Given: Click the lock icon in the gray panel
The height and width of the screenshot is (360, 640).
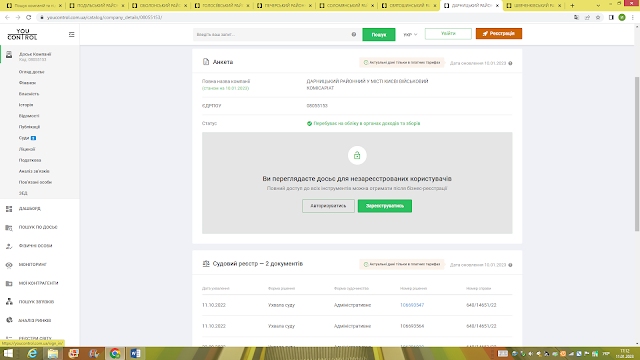Looking at the screenshot, I should point(357,156).
